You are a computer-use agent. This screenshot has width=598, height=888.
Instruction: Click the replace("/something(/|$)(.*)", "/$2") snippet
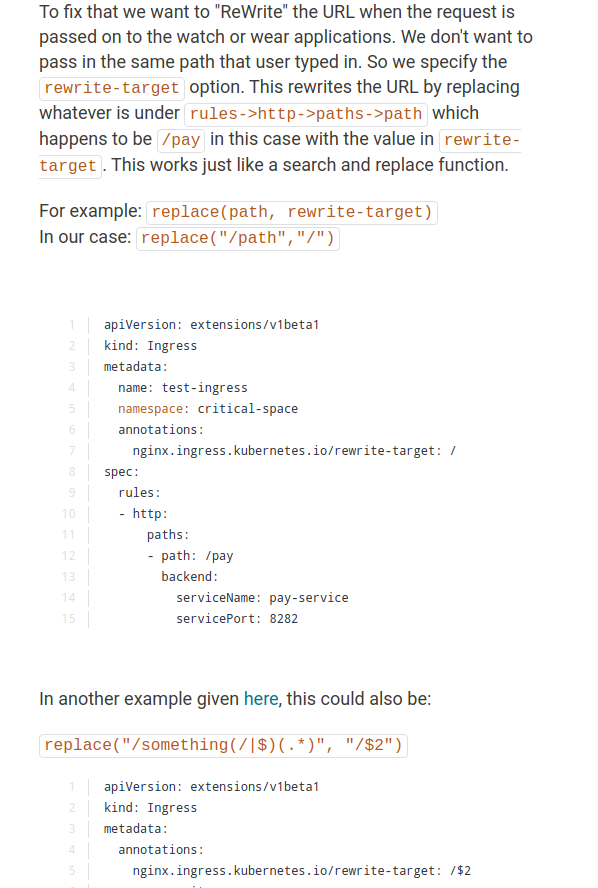click(x=223, y=745)
